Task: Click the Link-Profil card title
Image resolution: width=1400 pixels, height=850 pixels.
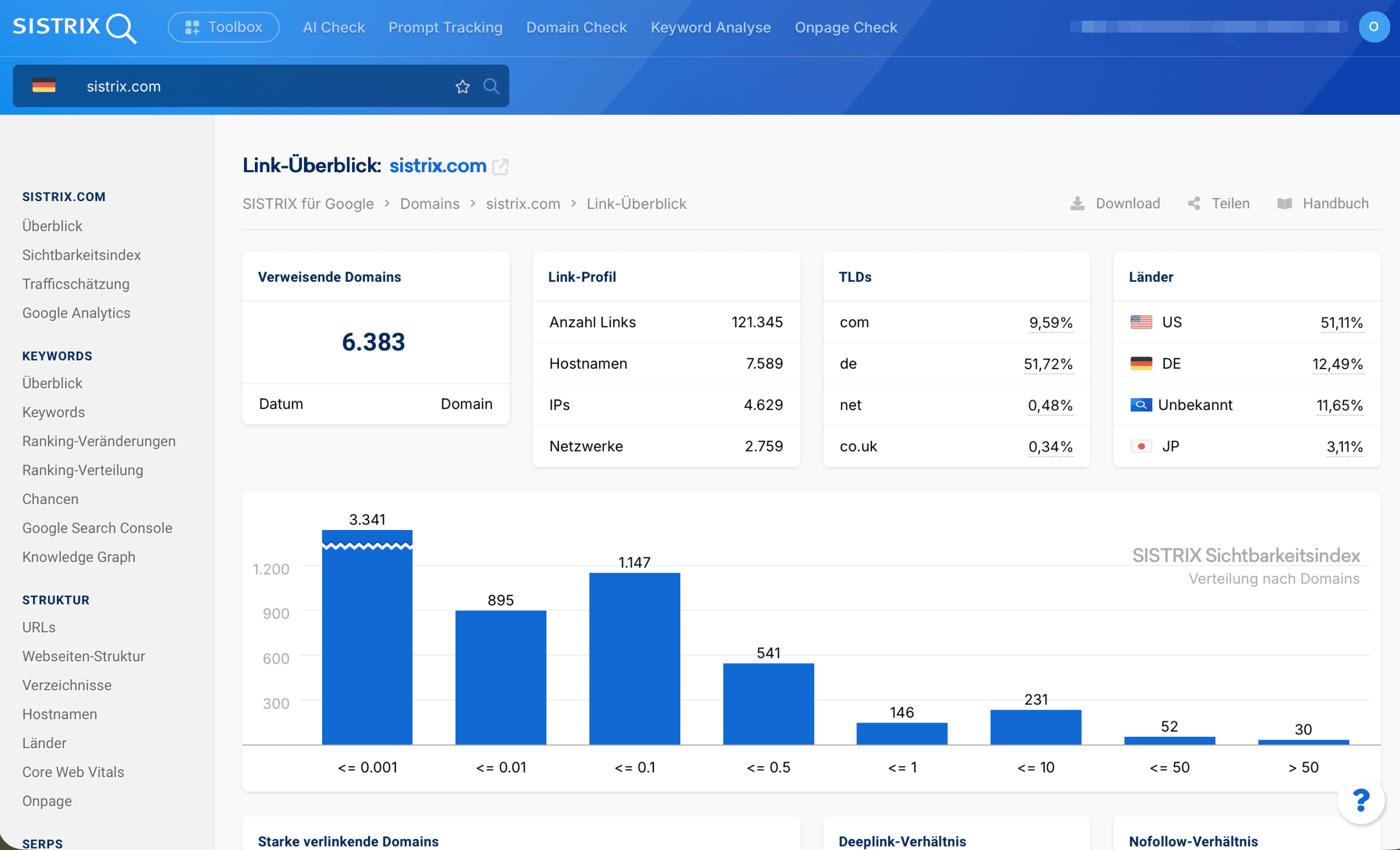Action: point(582,277)
